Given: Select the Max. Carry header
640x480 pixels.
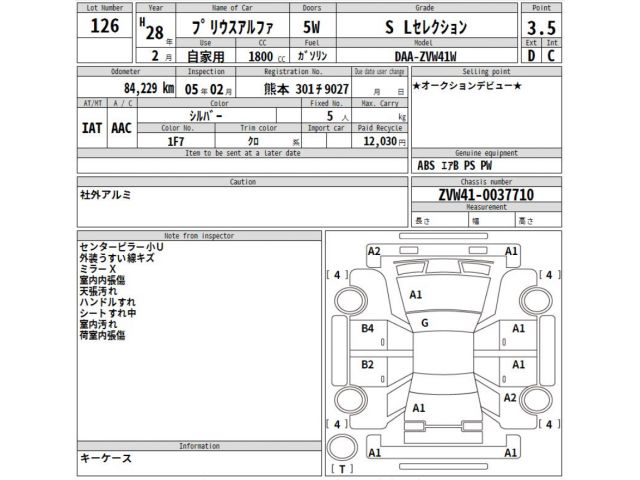Looking at the screenshot, I should (380, 103).
